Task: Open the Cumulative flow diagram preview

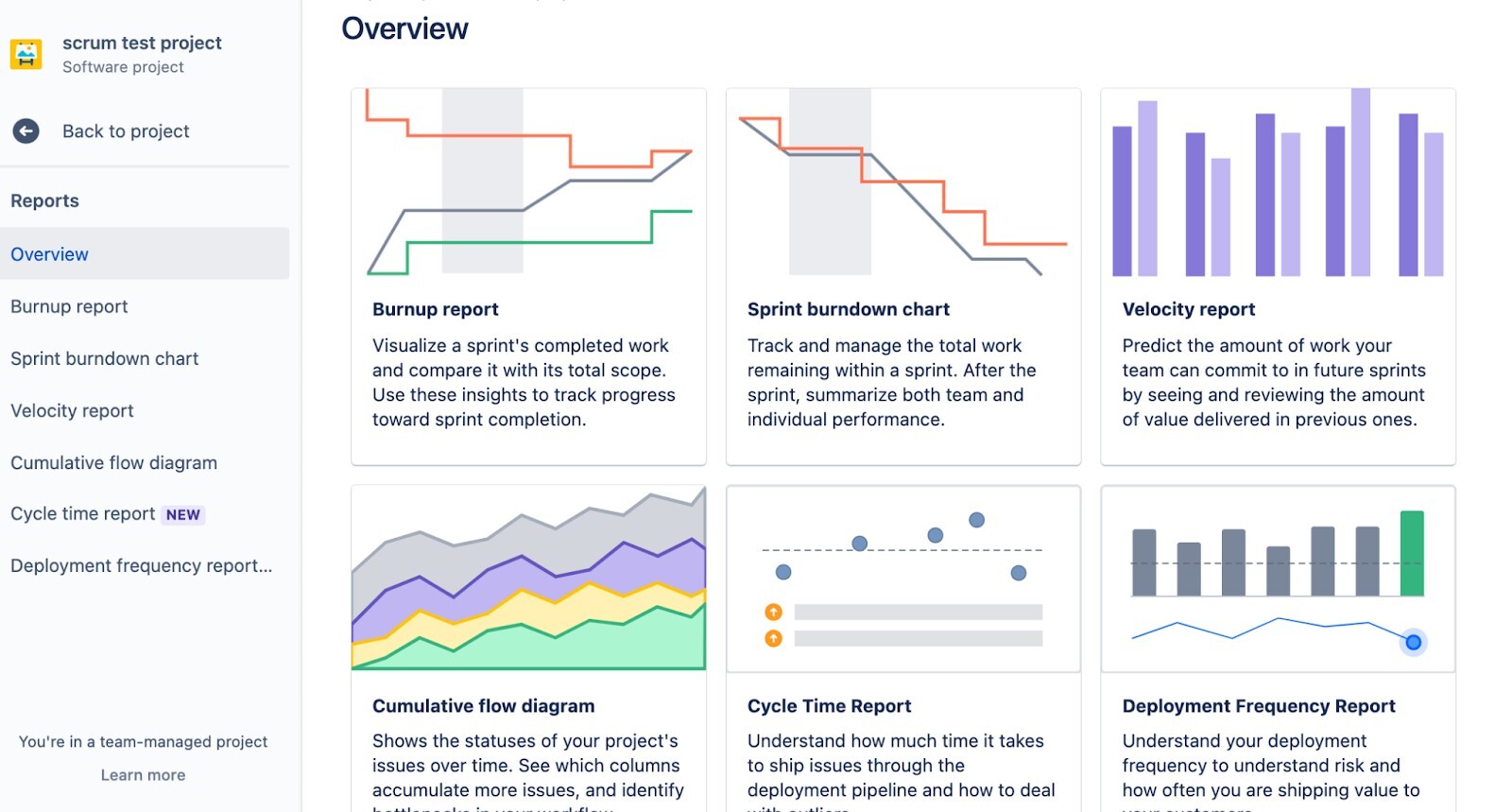Action: [x=528, y=577]
